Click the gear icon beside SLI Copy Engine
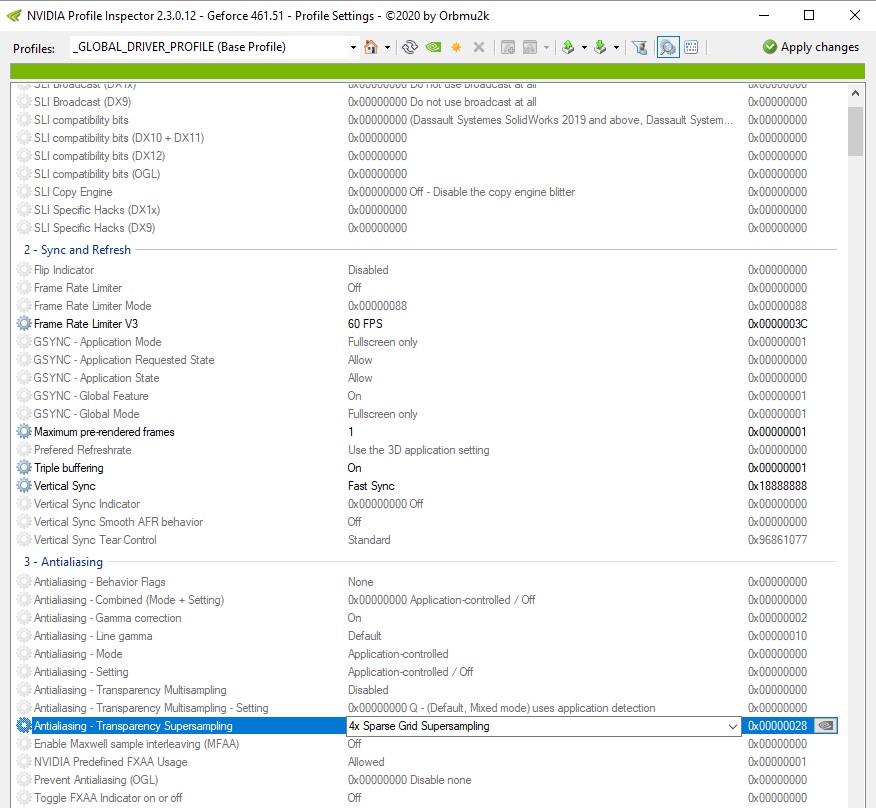This screenshot has width=876, height=808. pyautogui.click(x=24, y=192)
